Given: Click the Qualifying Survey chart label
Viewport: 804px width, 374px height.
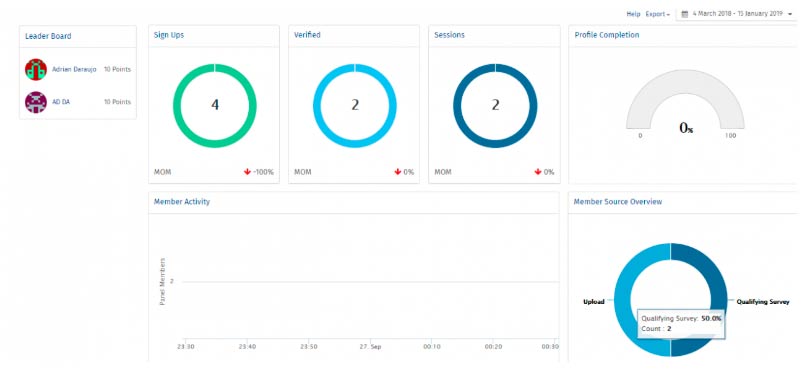Looking at the screenshot, I should [762, 302].
